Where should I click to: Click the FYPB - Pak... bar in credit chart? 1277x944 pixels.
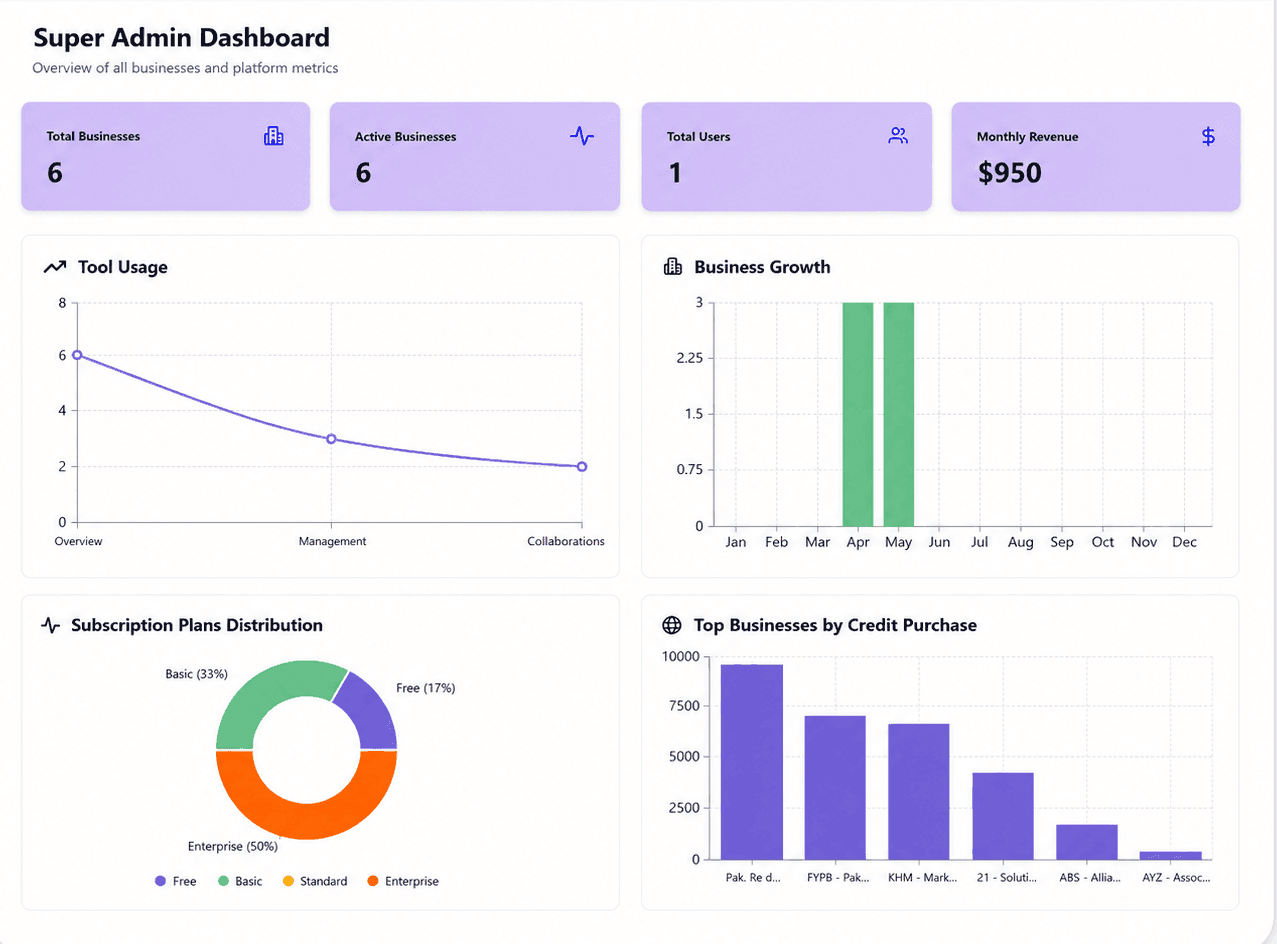pyautogui.click(x=835, y=788)
